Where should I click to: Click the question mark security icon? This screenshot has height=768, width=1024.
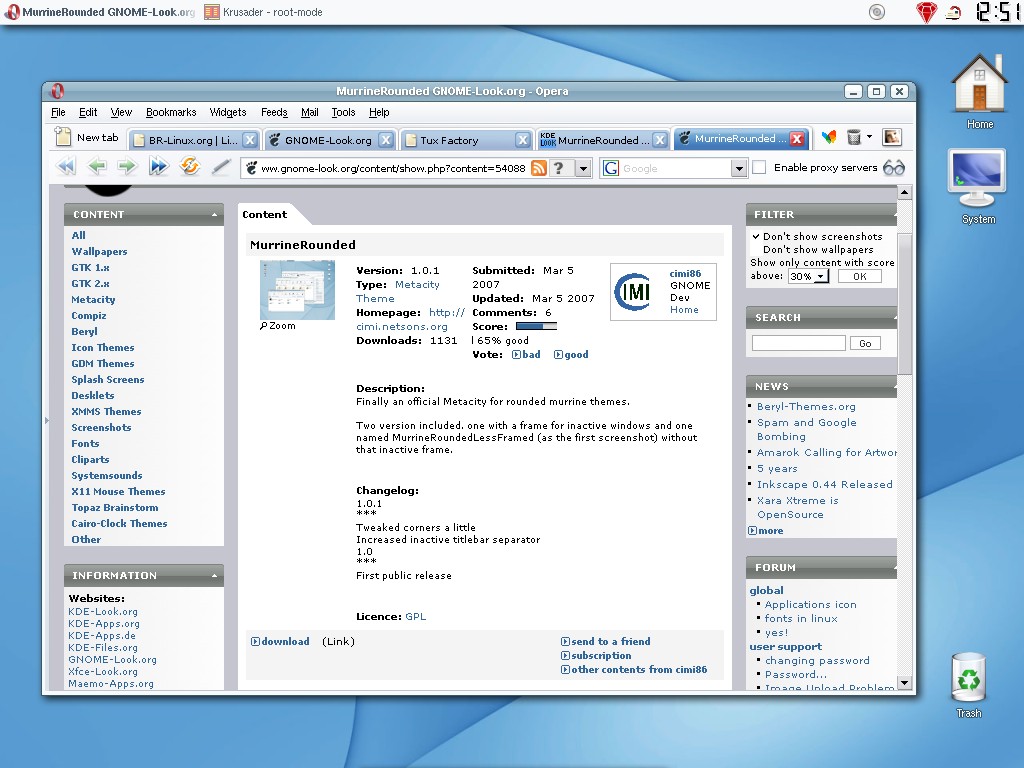[559, 168]
